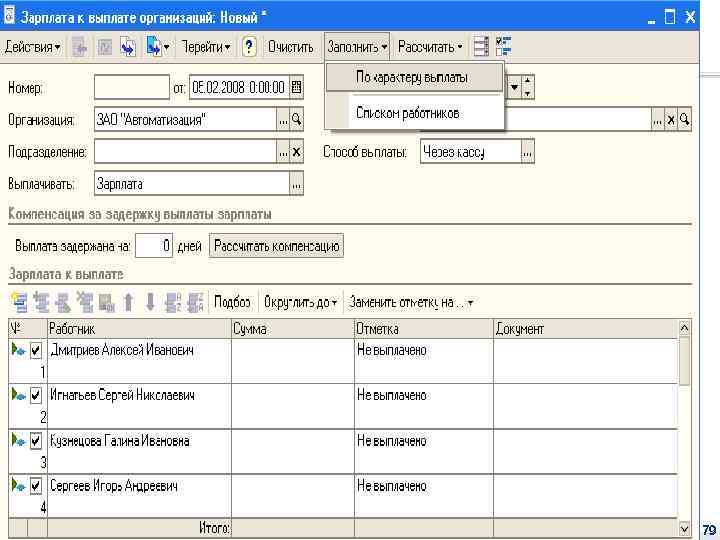Viewport: 720px width, 540px height.
Task: Click the Сумма column header
Action: pos(293,329)
